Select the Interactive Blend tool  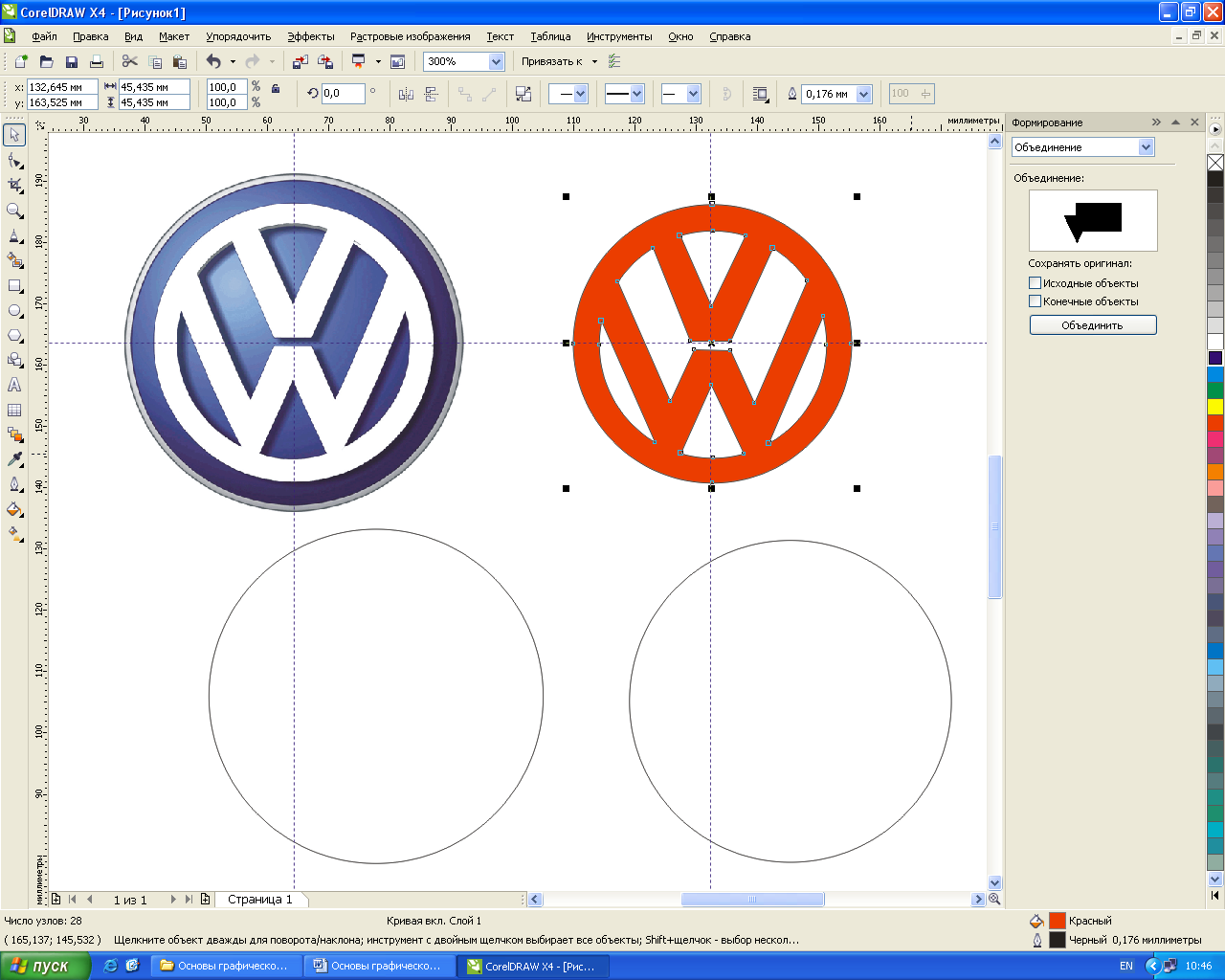(14, 434)
